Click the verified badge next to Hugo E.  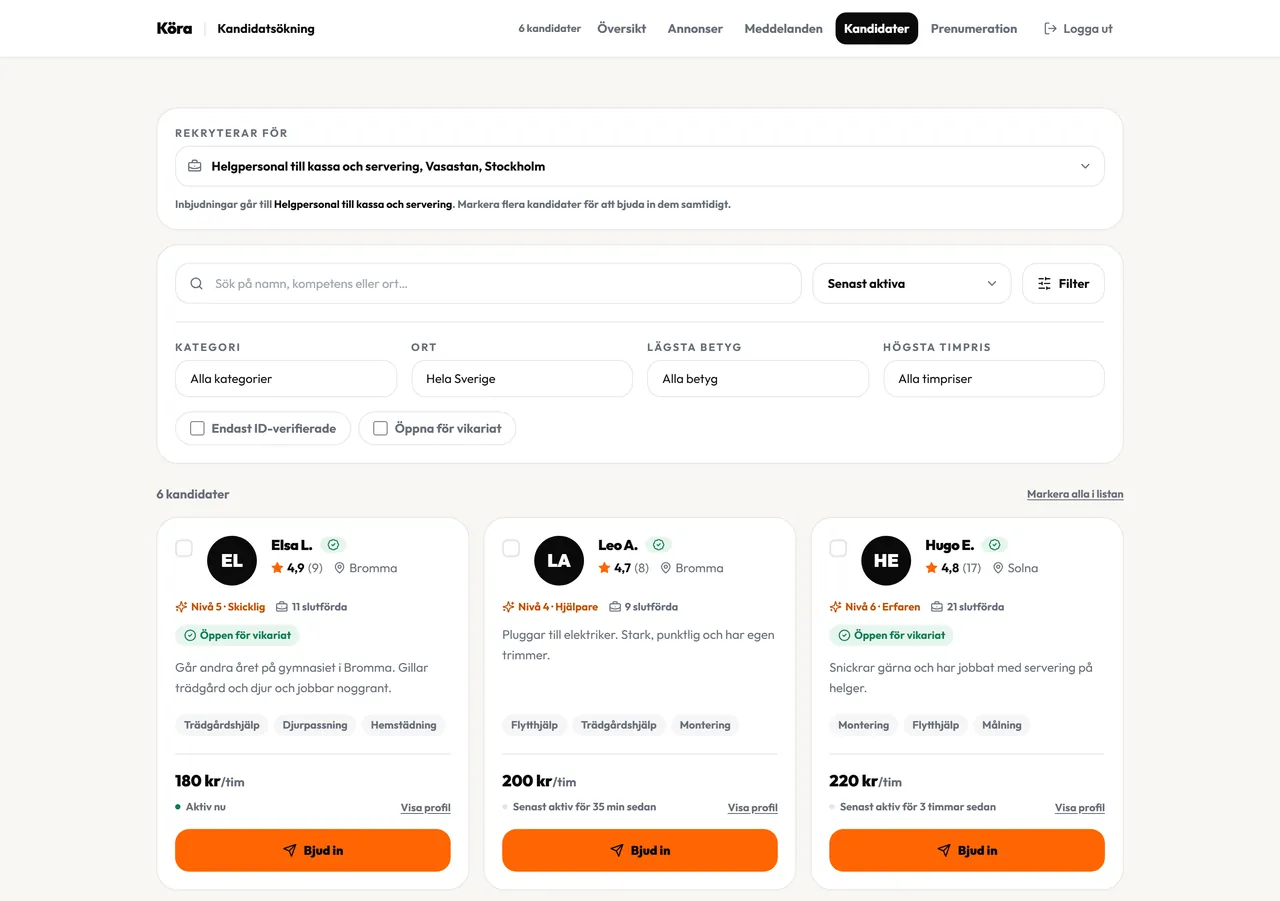tap(994, 545)
